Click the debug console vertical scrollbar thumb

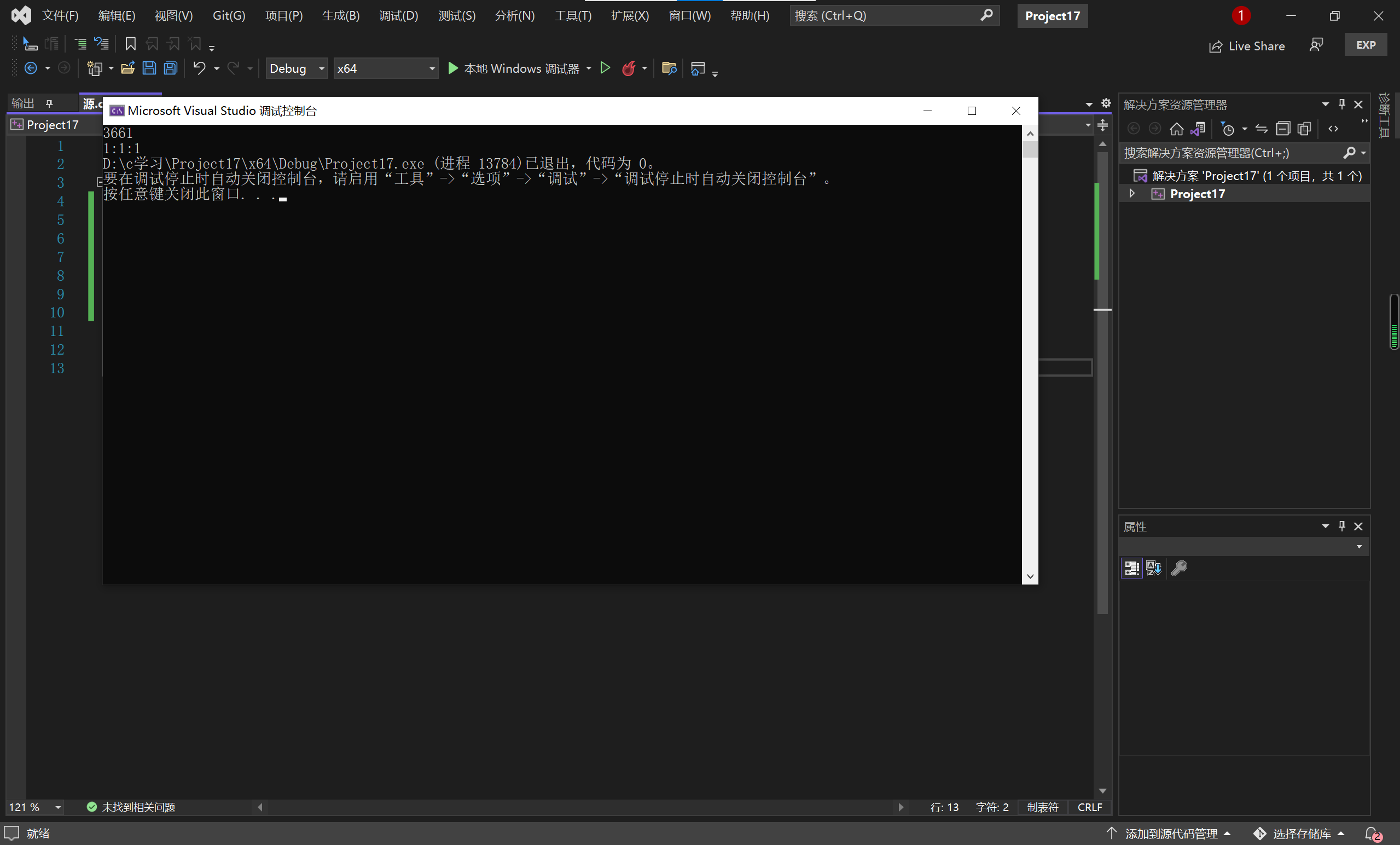(x=1030, y=150)
